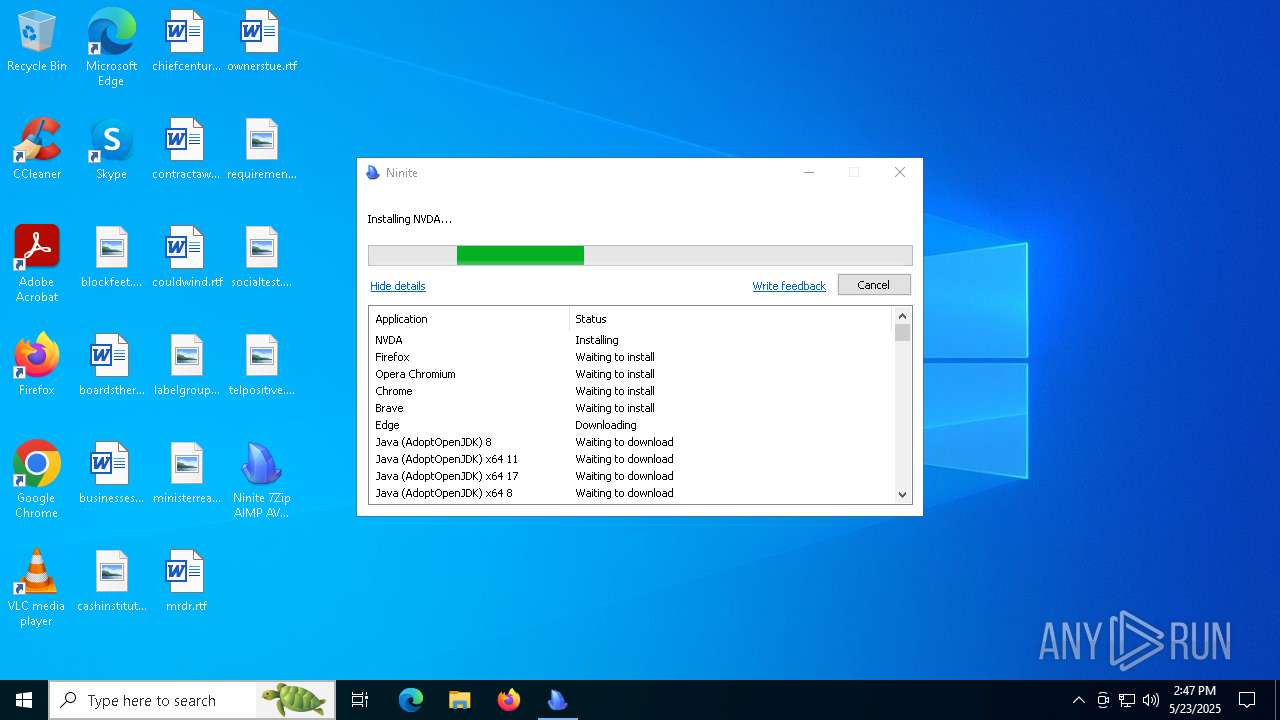Open Skype desktop shortcut
Screen dimensions: 1280x720
pos(111,150)
